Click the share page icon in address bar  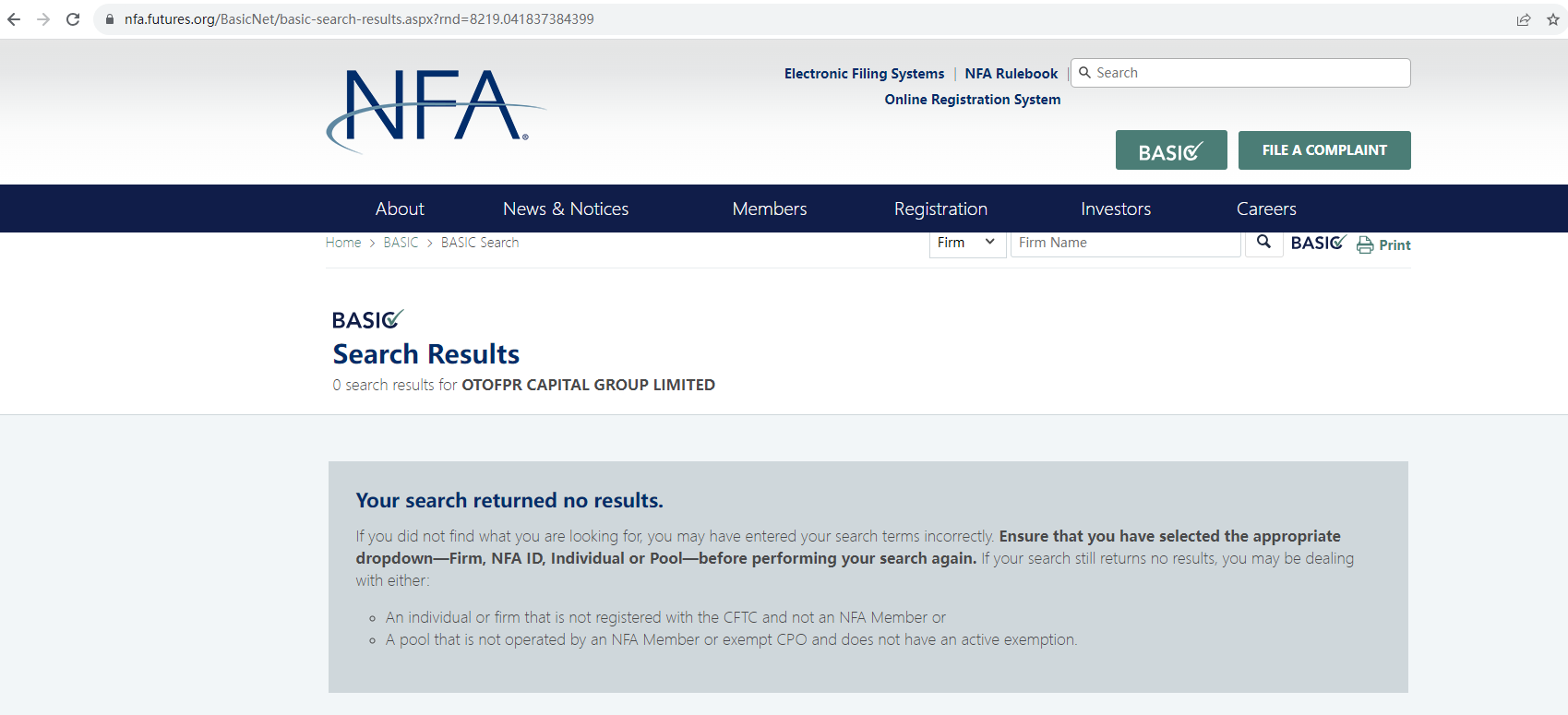[1524, 19]
